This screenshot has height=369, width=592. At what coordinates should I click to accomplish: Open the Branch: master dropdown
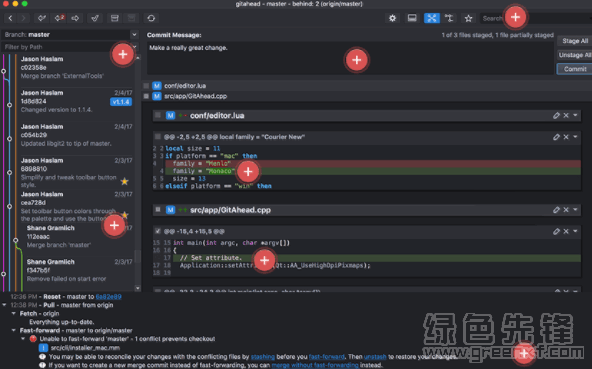[134, 34]
